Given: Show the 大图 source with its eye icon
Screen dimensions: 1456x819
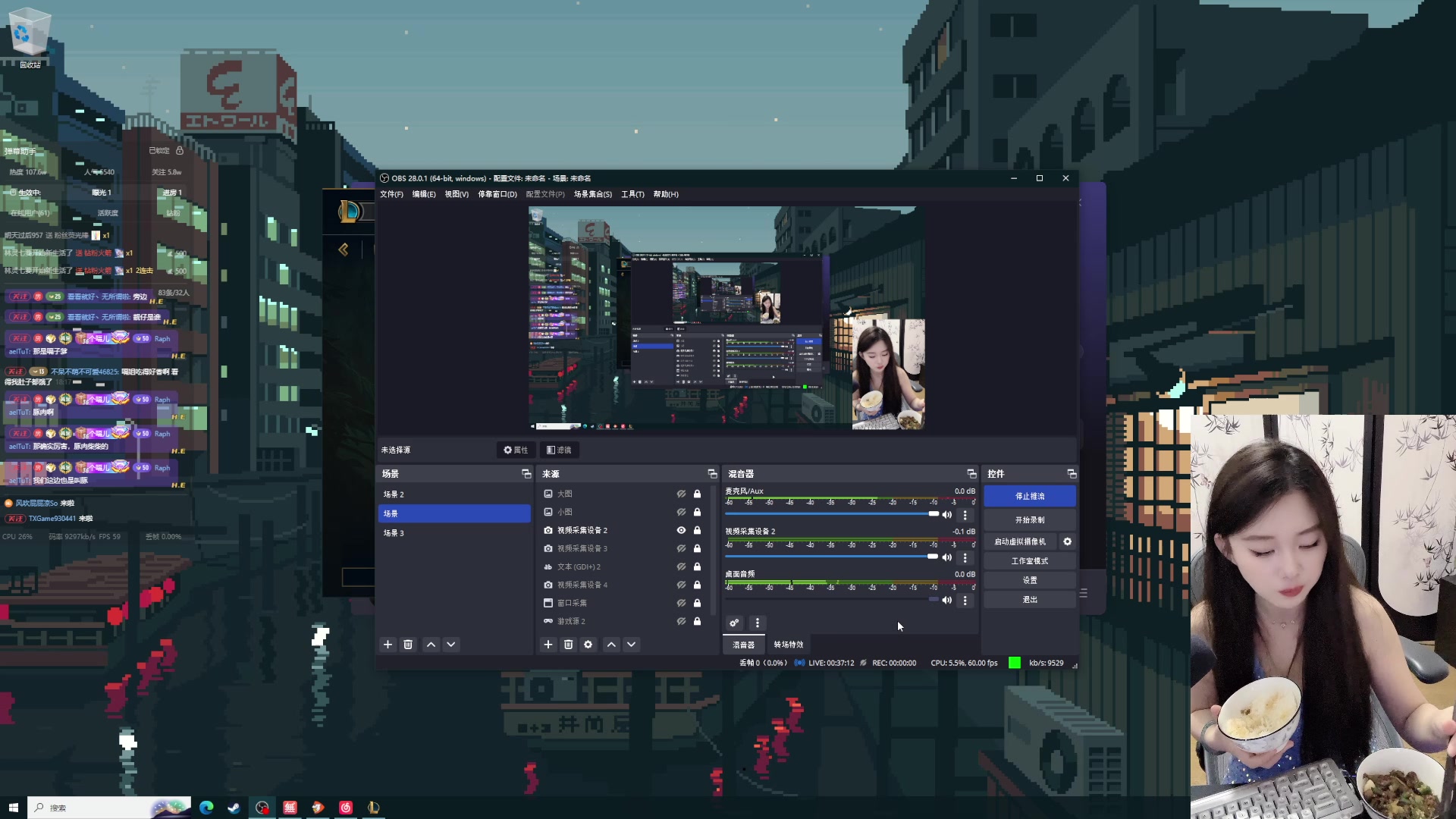Looking at the screenshot, I should (681, 494).
